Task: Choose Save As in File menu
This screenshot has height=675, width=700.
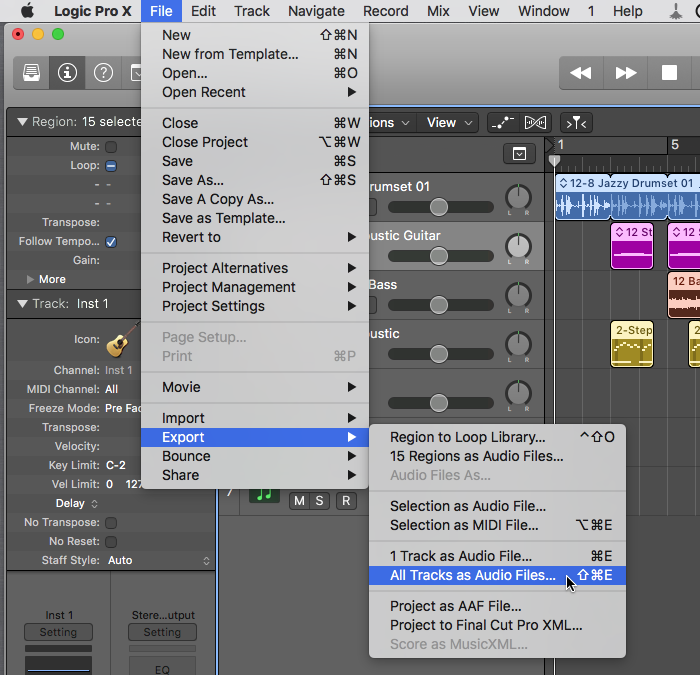Action: (255, 180)
